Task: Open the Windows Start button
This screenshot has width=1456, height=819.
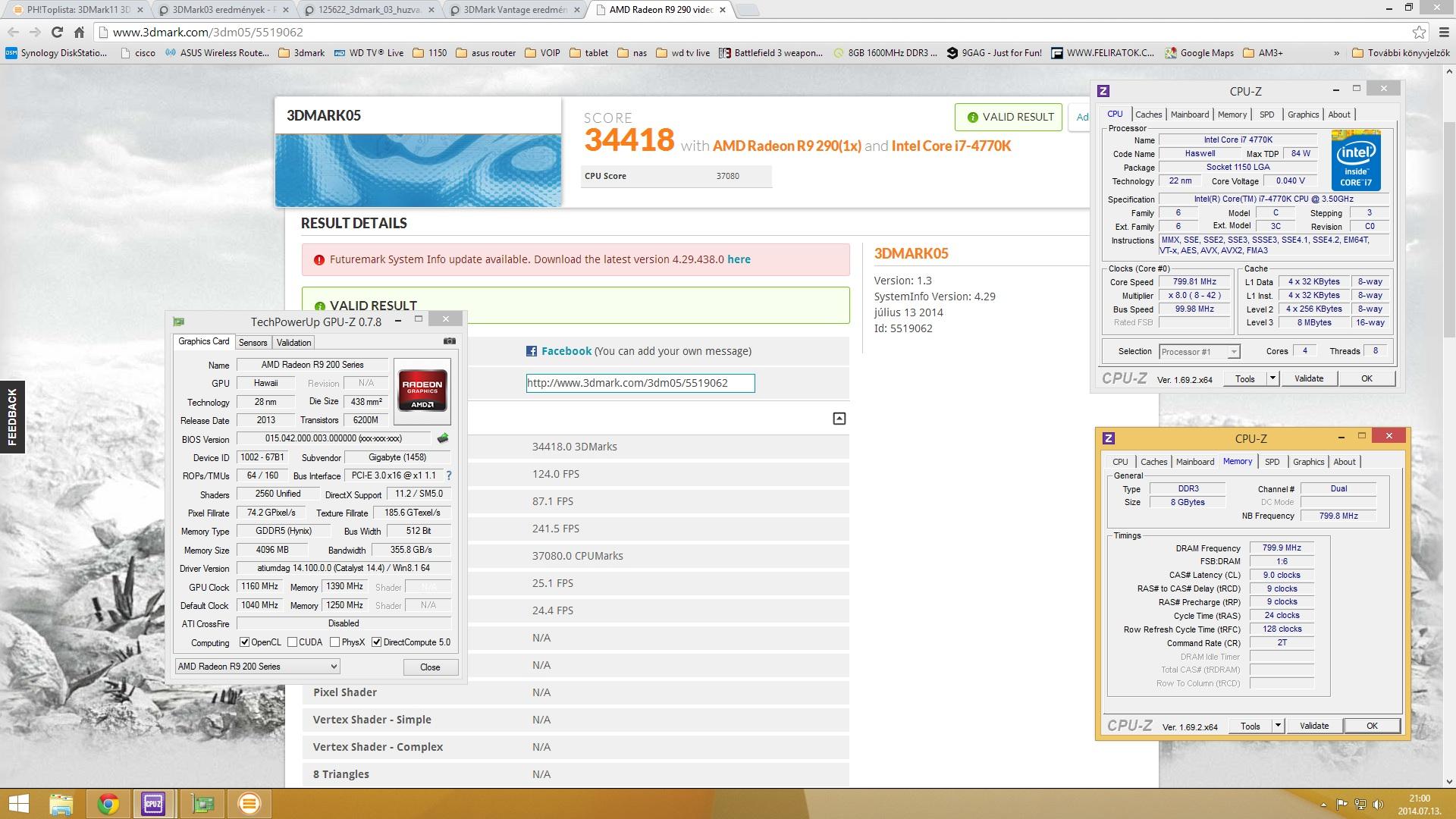Action: pyautogui.click(x=18, y=803)
